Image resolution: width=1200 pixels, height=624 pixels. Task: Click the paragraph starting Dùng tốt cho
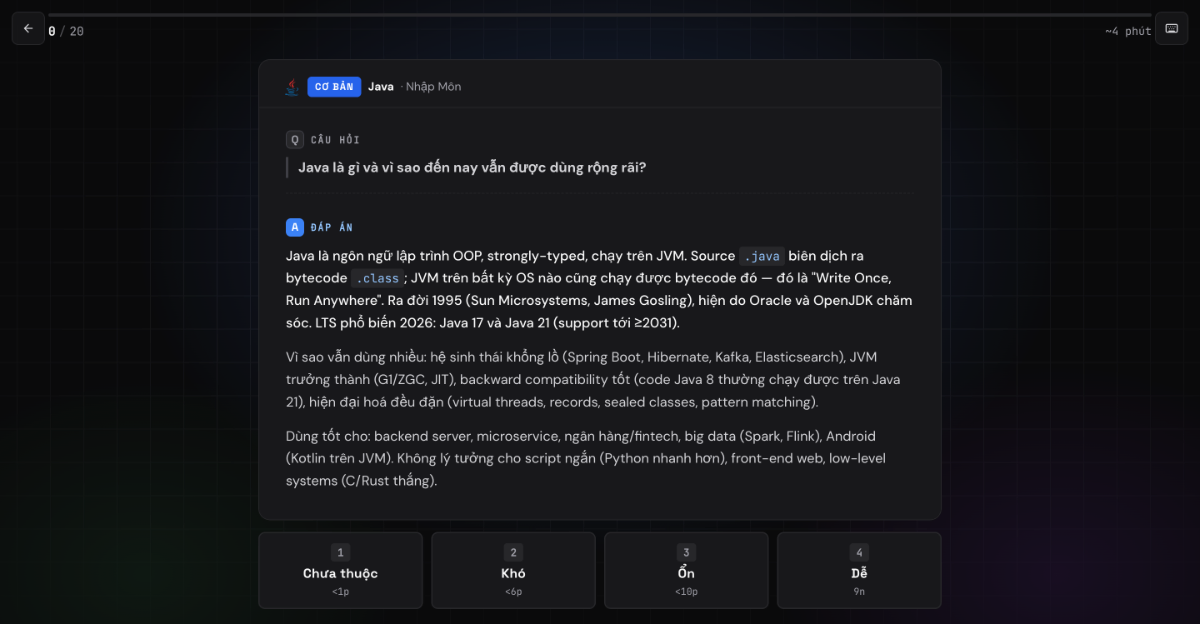(600, 458)
